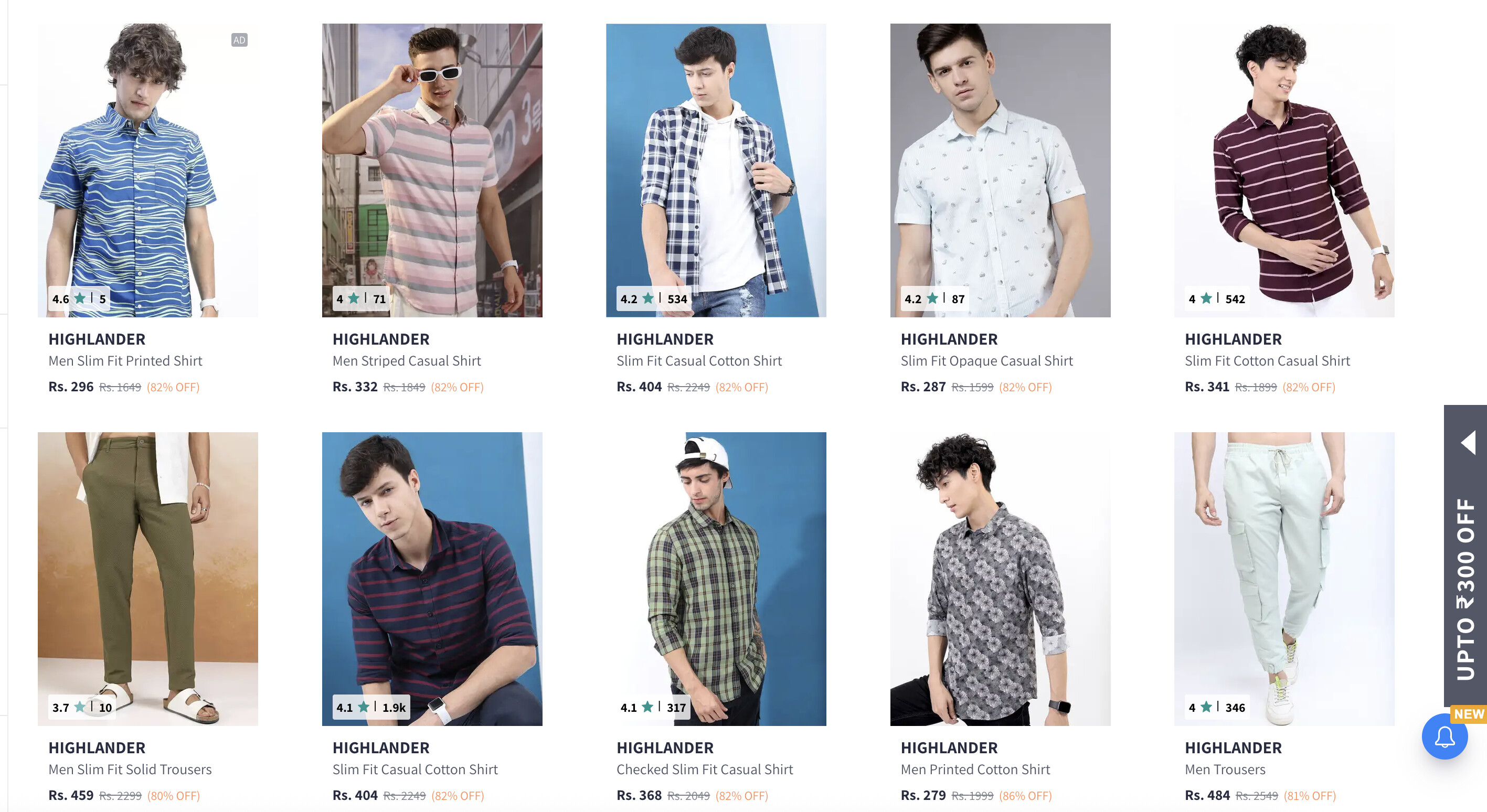
Task: Open the maroon striped shirt product image
Action: pos(1284,170)
